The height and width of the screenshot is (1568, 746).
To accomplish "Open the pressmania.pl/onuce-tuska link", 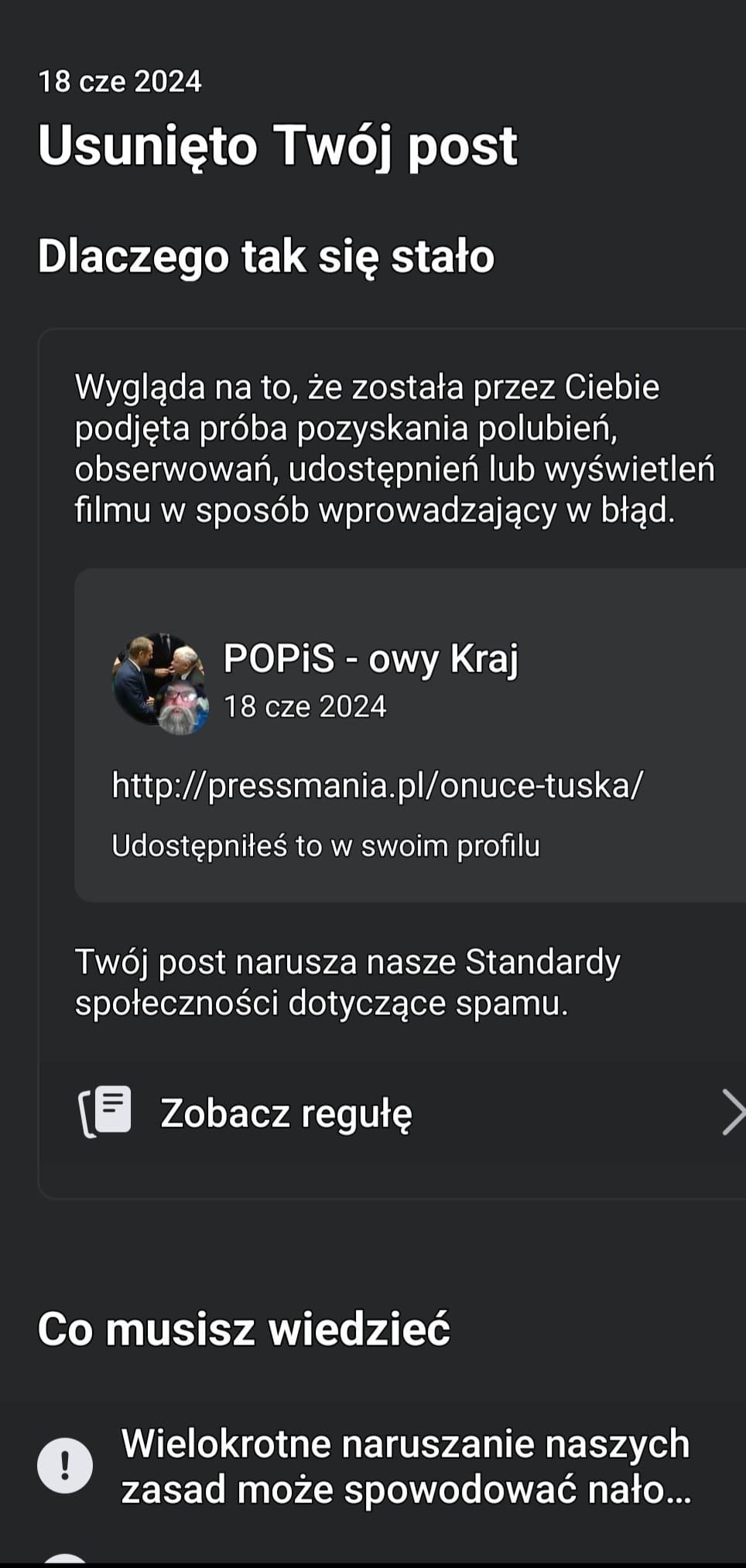I will pyautogui.click(x=377, y=785).
